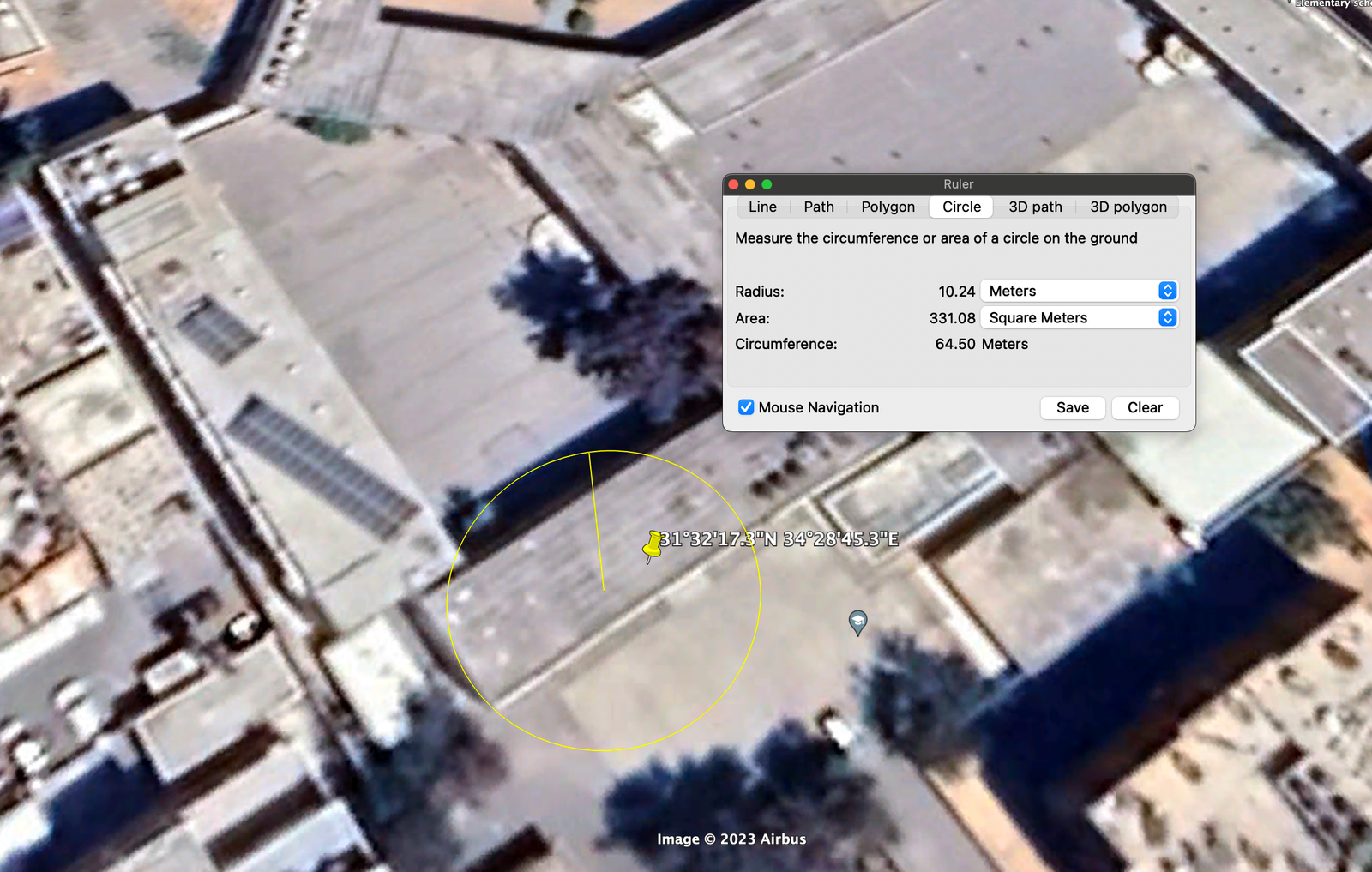This screenshot has width=1372, height=872.
Task: Disable the Mouse Navigation checkbox
Action: [x=746, y=407]
